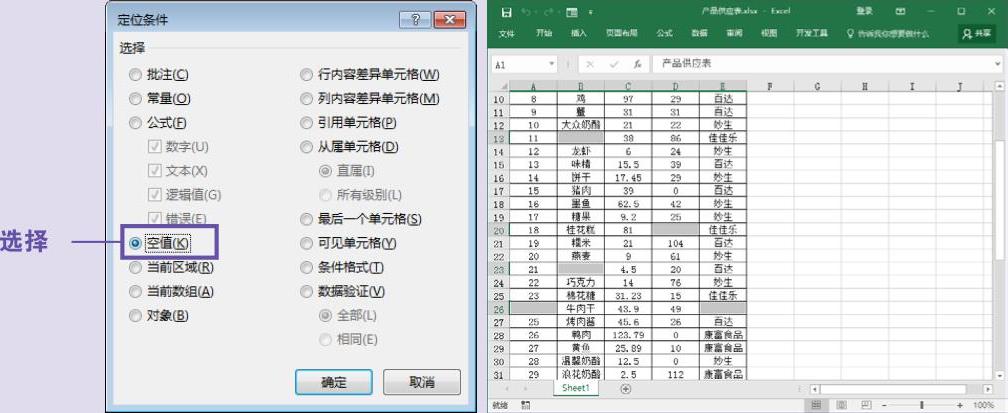Select the 当前数组(A) radio option
1008x413 pixels.
pyautogui.click(x=171, y=292)
